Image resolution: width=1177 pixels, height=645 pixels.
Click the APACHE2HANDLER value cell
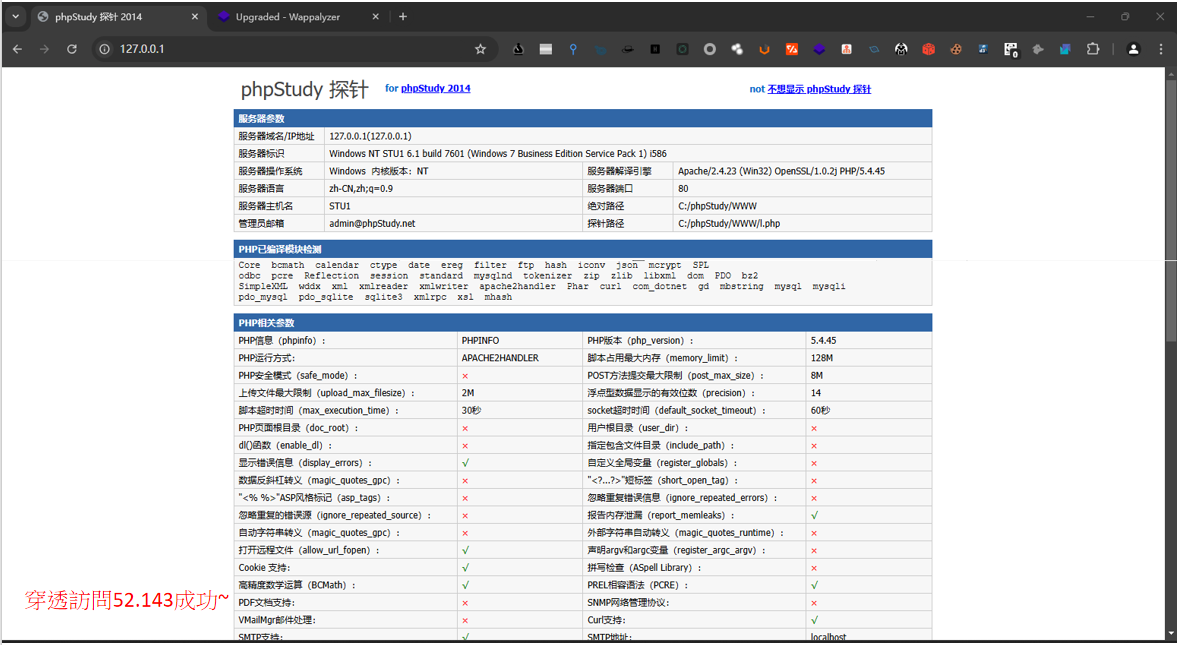tap(500, 358)
